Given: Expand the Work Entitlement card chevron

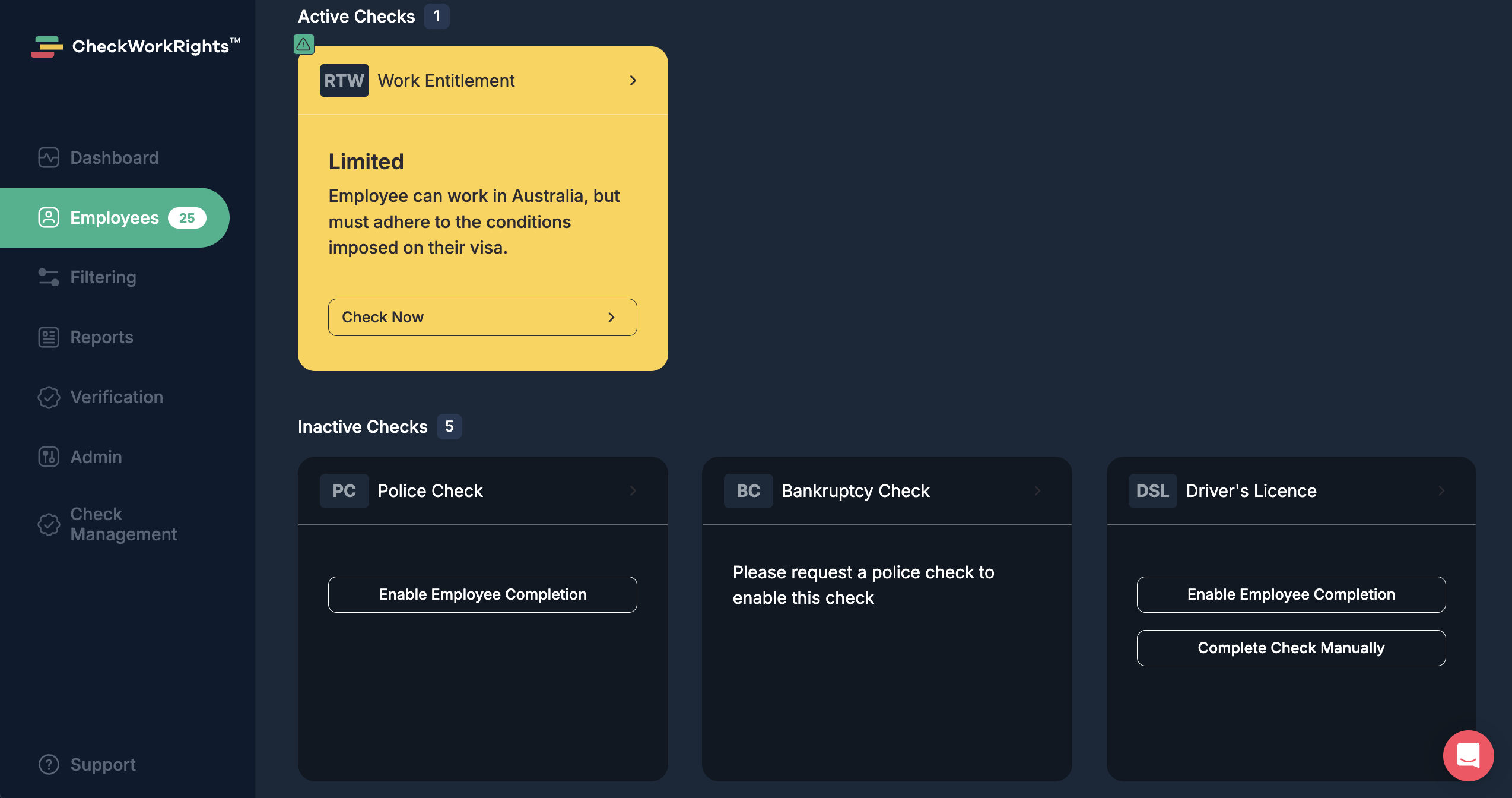Looking at the screenshot, I should coord(633,80).
